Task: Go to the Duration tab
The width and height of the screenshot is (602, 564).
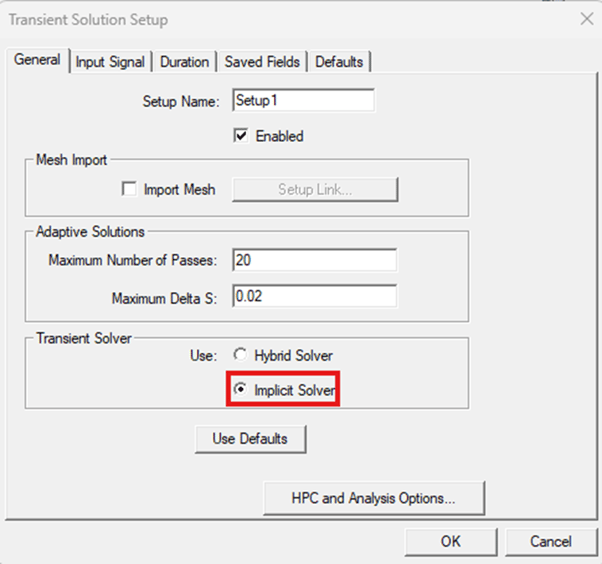Action: (x=184, y=62)
